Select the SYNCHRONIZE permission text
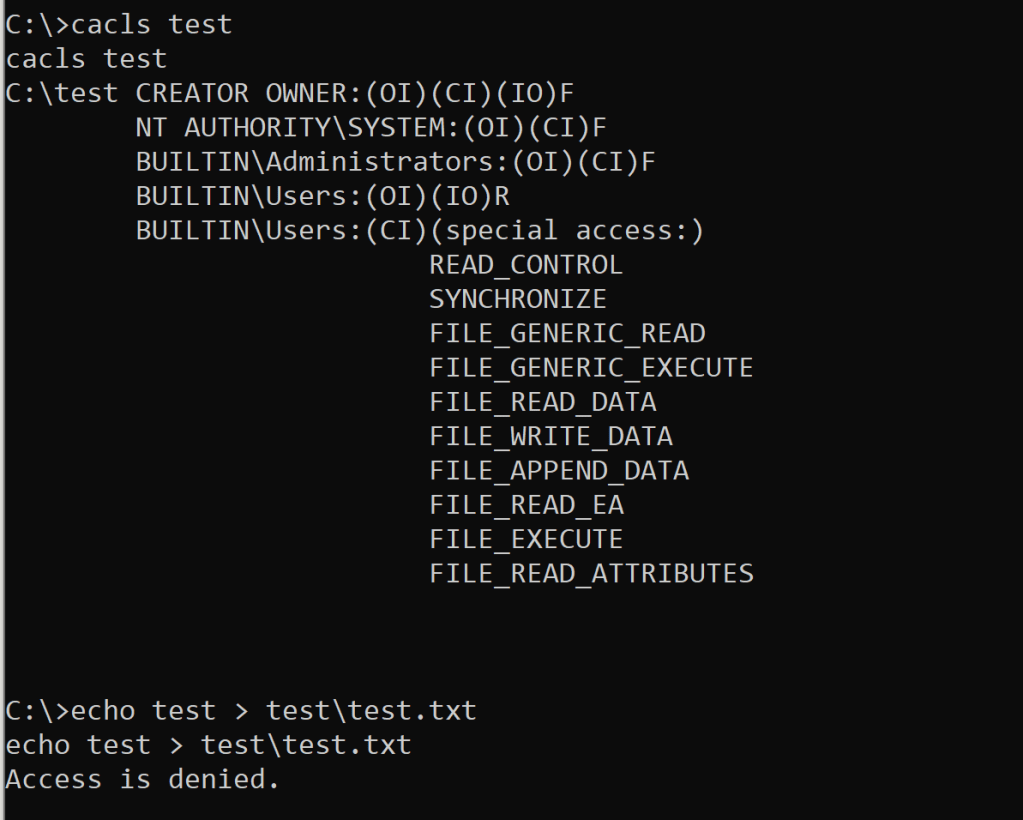The width and height of the screenshot is (1023, 820). point(518,299)
